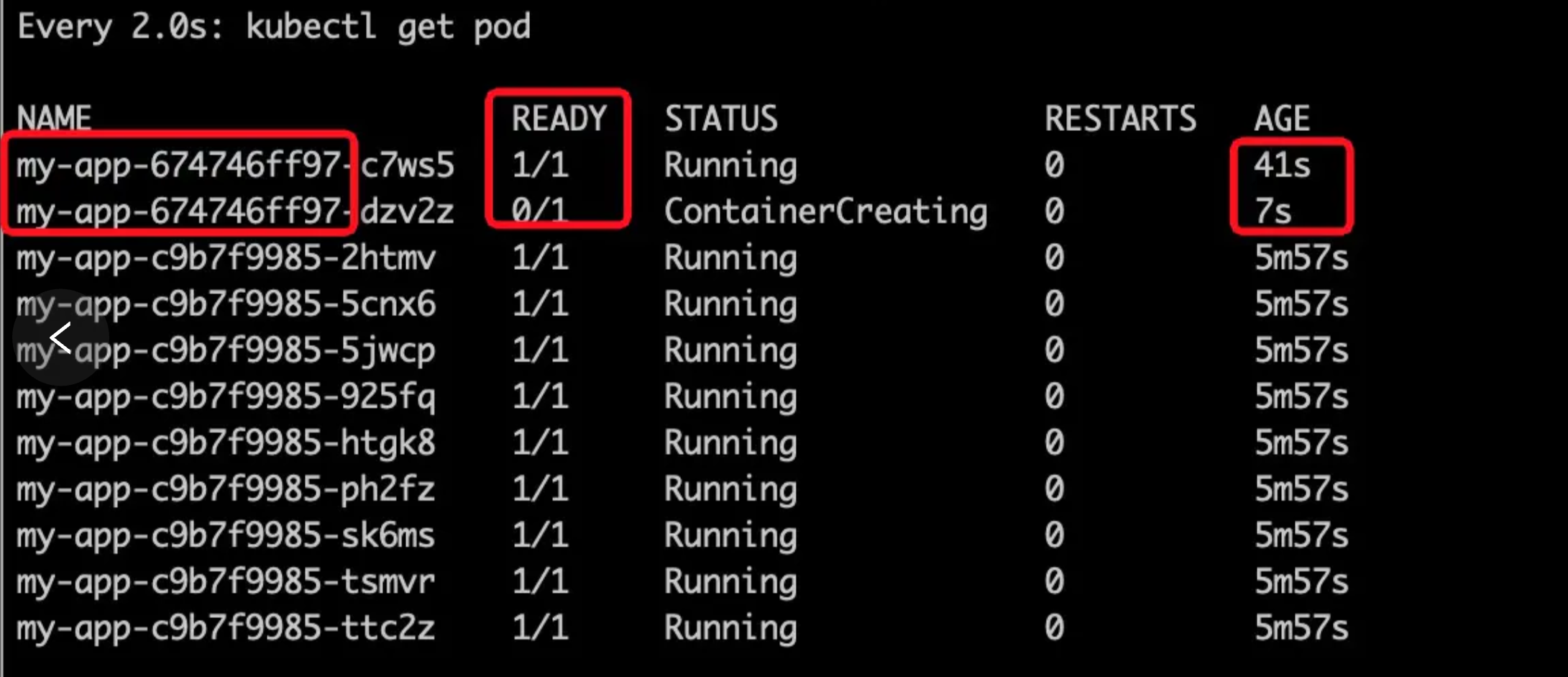Viewport: 1568px width, 677px height.
Task: Select pod my-app-c9b7f9985-ph2fz
Action: 226,489
